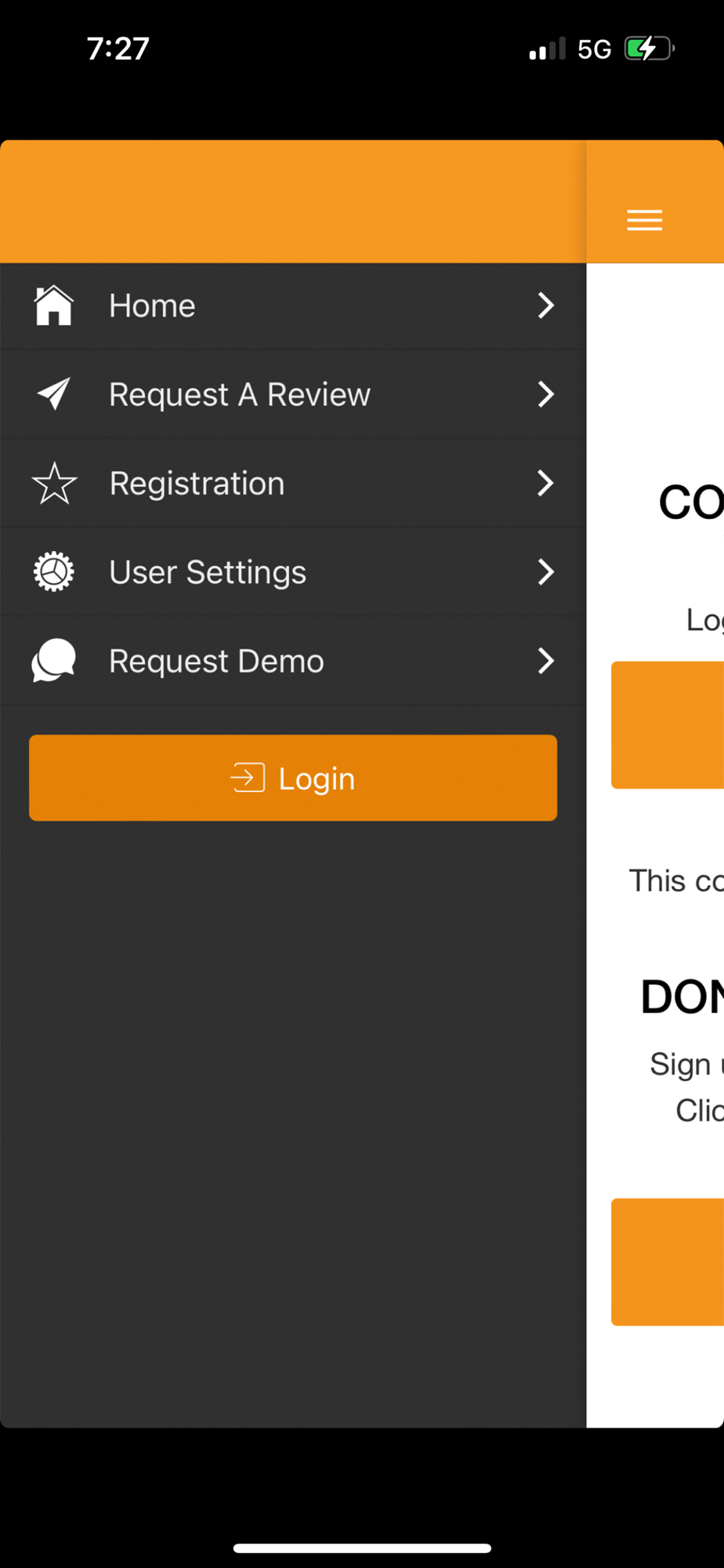This screenshot has height=1568, width=724.
Task: Tap the upper orange button behind the menu
Action: (x=668, y=725)
